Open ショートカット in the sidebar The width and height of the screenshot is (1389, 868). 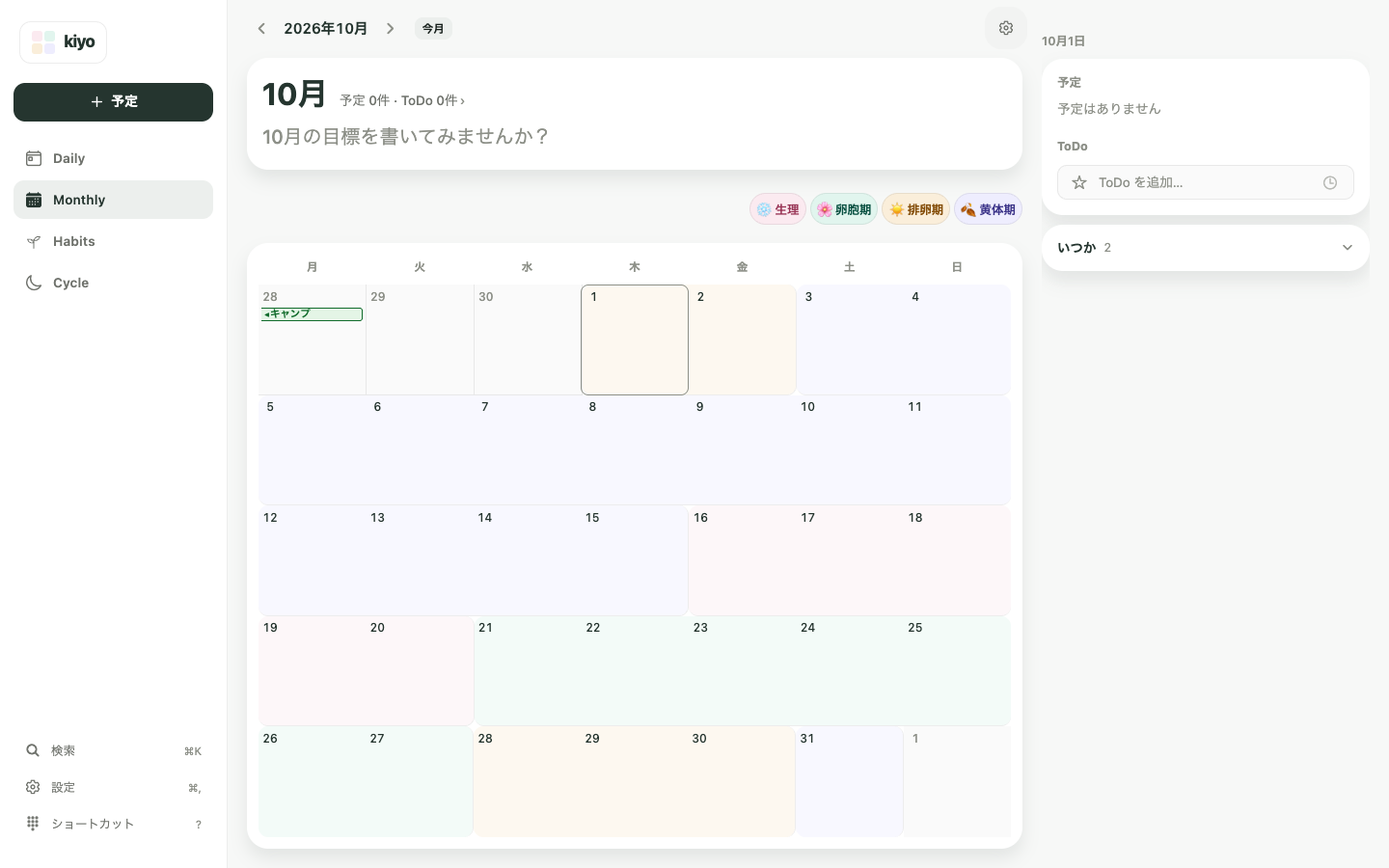113,824
